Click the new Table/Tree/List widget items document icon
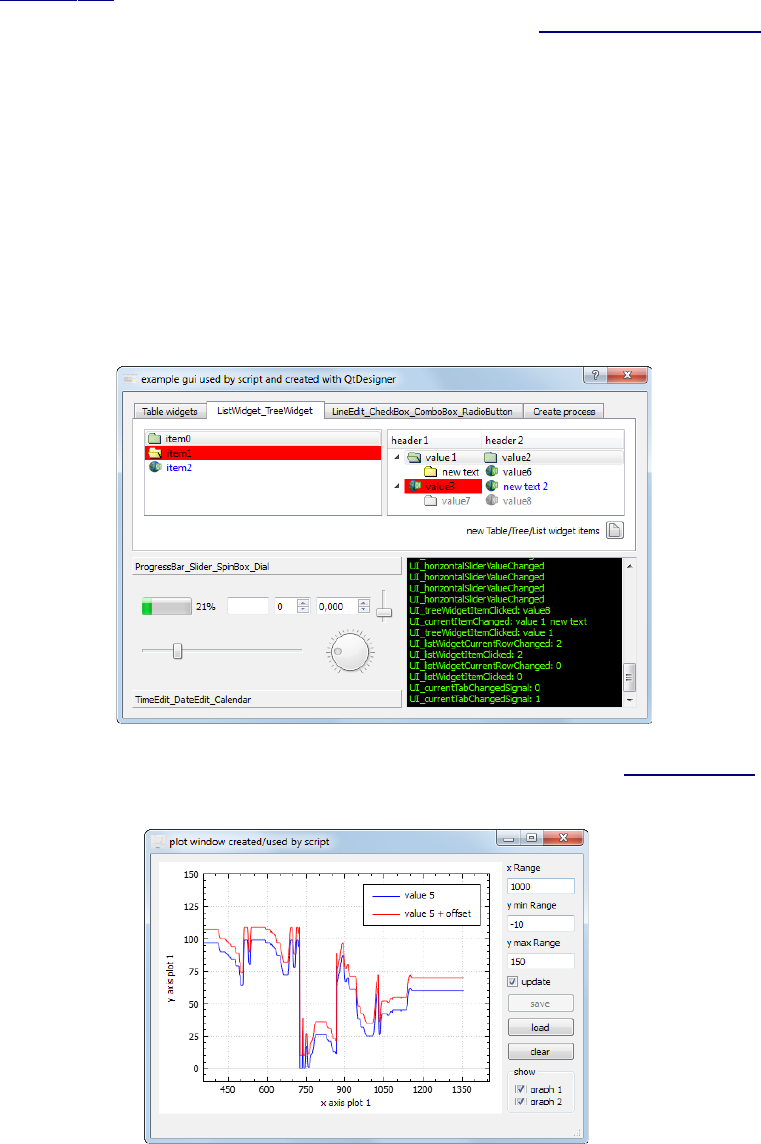Screen dimensions: 761x1144 tap(615, 530)
